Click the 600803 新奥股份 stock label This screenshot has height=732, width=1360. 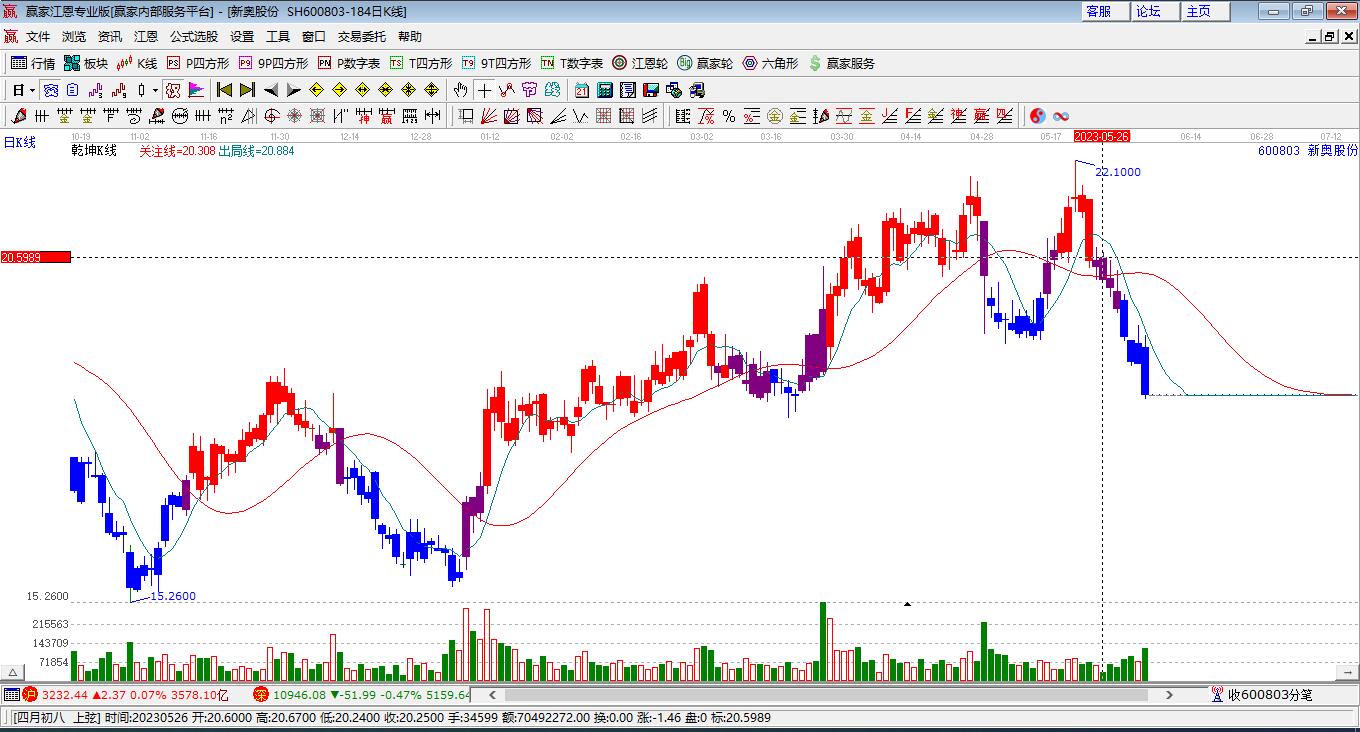1308,151
